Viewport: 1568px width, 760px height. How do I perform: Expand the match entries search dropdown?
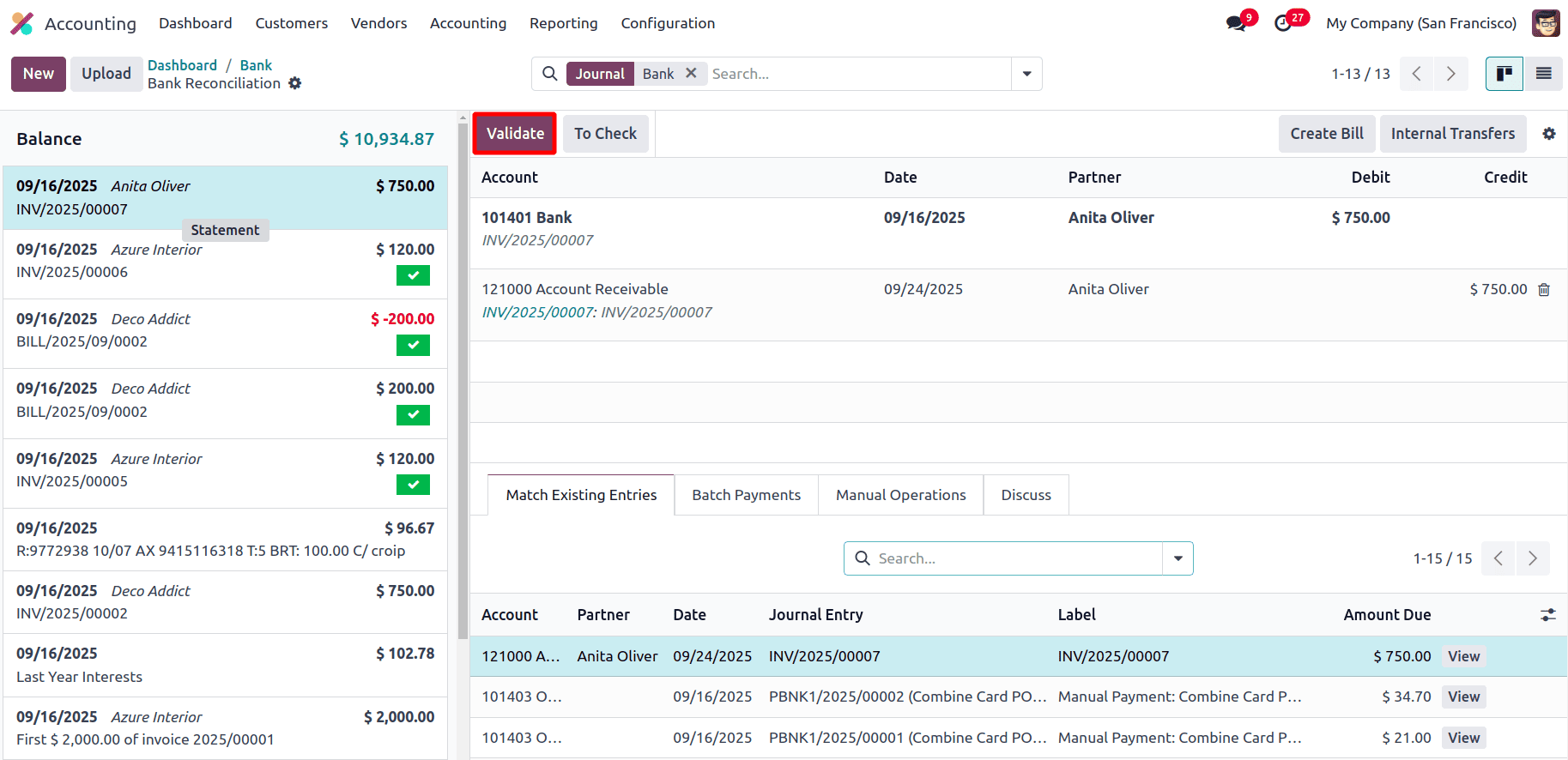1178,558
